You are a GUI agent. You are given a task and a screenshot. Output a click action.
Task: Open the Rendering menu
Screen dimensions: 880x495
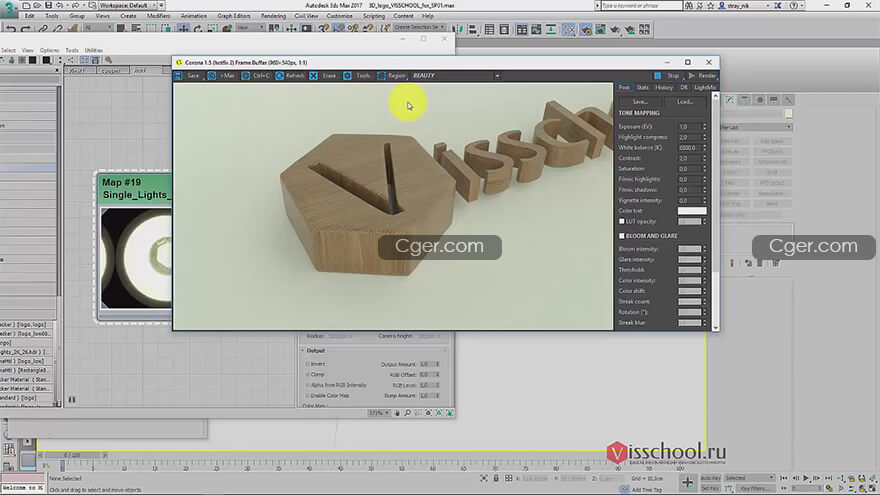pos(273,16)
